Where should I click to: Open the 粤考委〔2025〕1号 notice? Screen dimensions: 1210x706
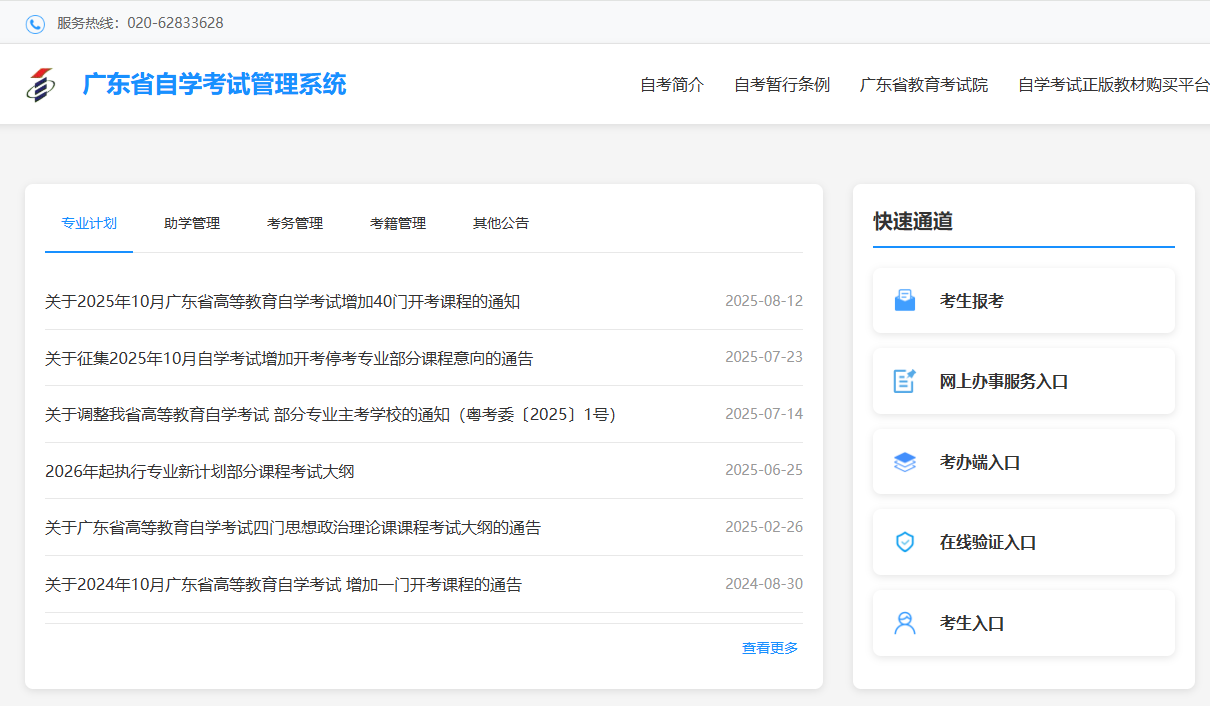click(x=330, y=414)
